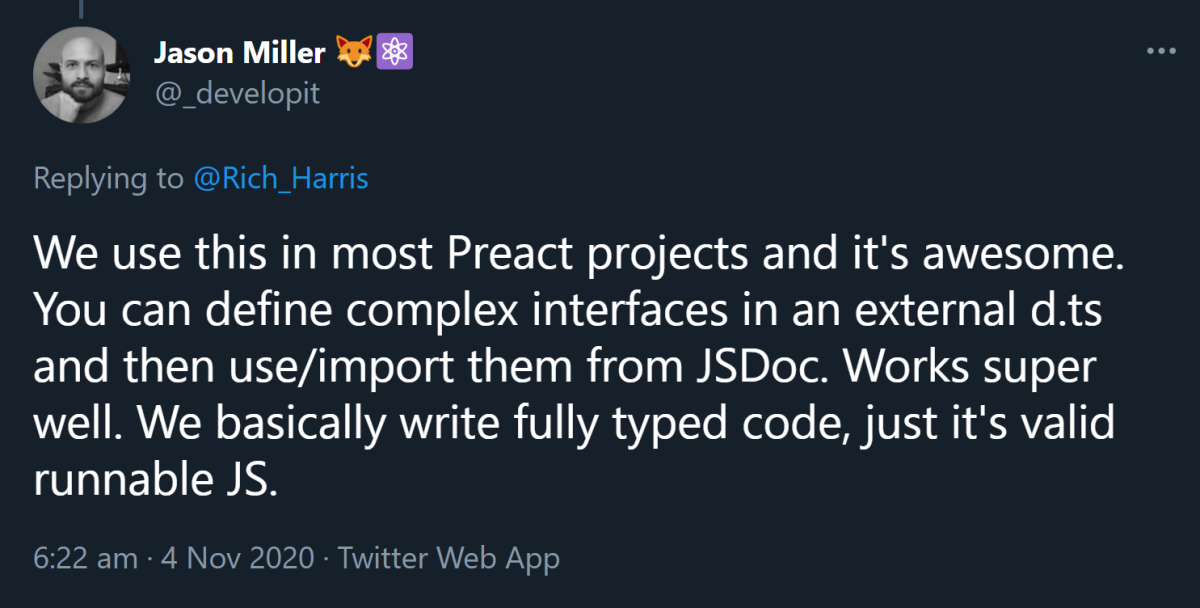Viewport: 1200px width, 608px height.
Task: Open Jason Miller's profile avatar photo
Action: 81,73
